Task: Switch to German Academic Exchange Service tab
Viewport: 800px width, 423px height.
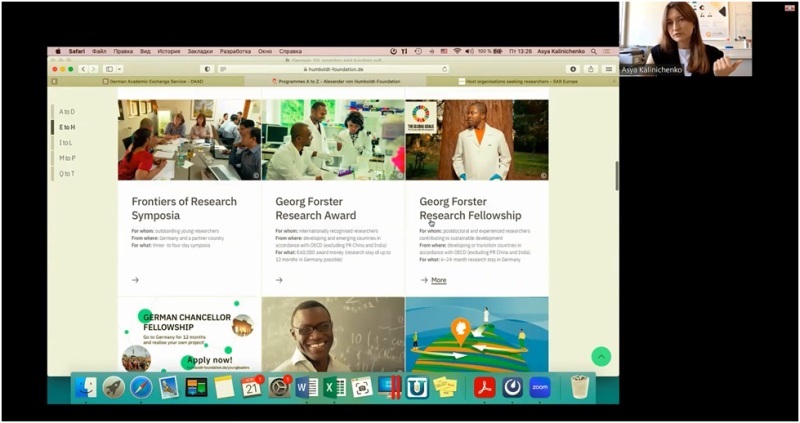Action: point(153,81)
